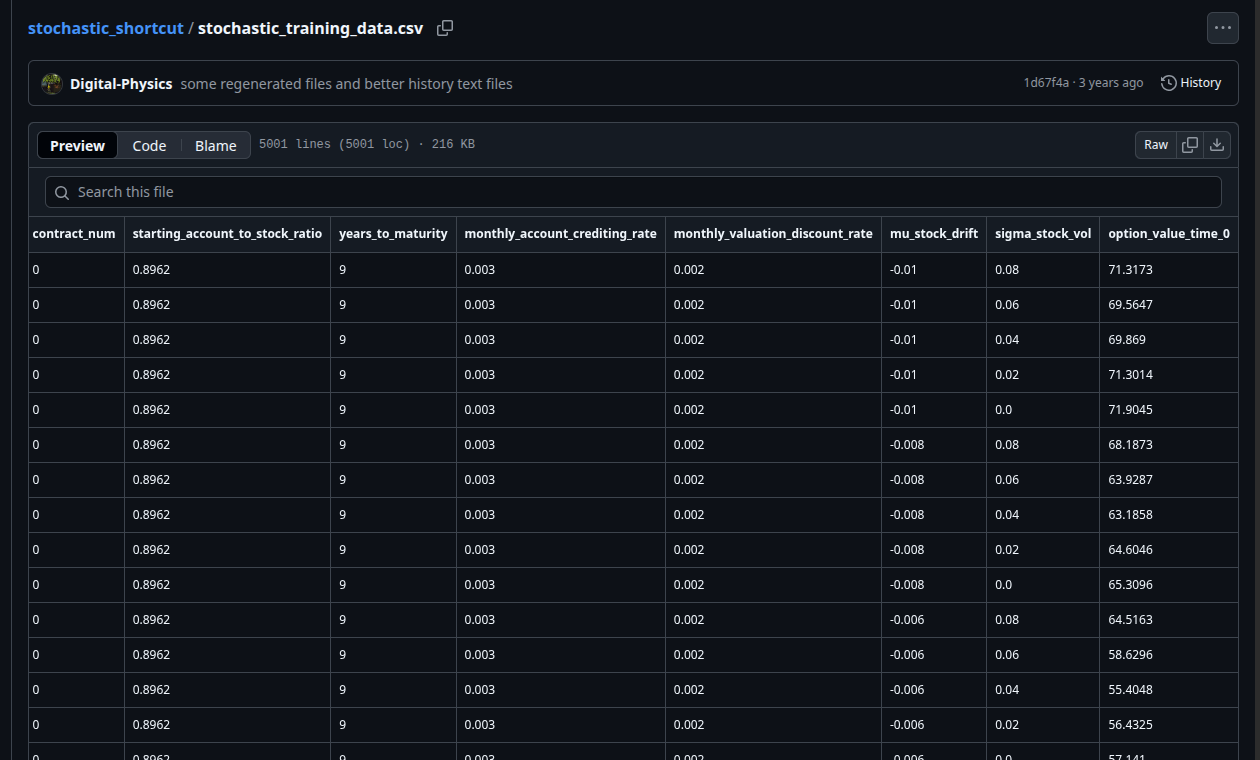Click the contract_num column header
This screenshot has height=760, width=1260.
click(74, 234)
